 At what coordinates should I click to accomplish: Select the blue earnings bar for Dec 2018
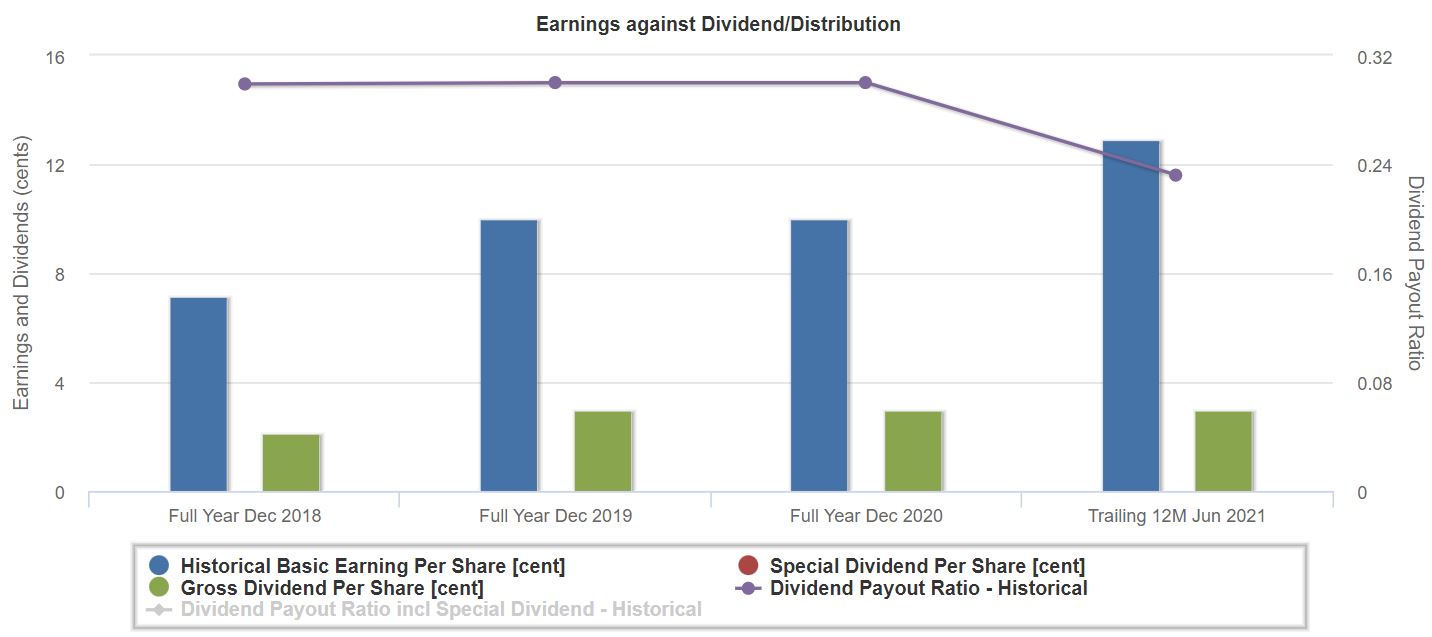coord(199,394)
